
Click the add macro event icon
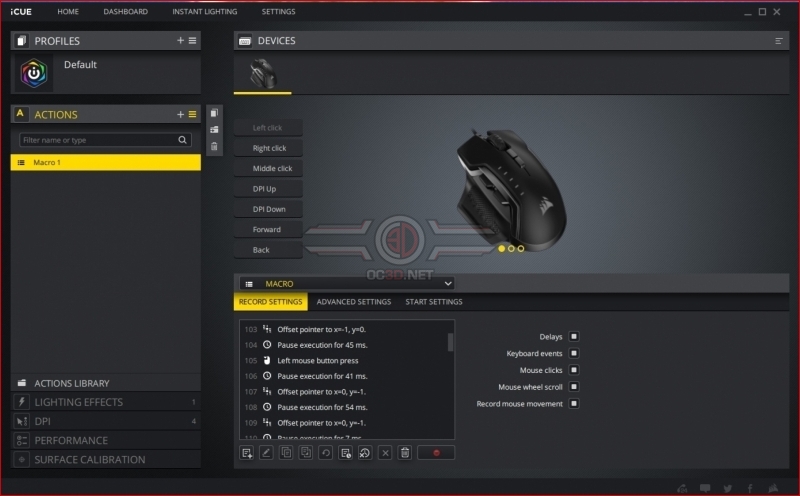click(247, 453)
